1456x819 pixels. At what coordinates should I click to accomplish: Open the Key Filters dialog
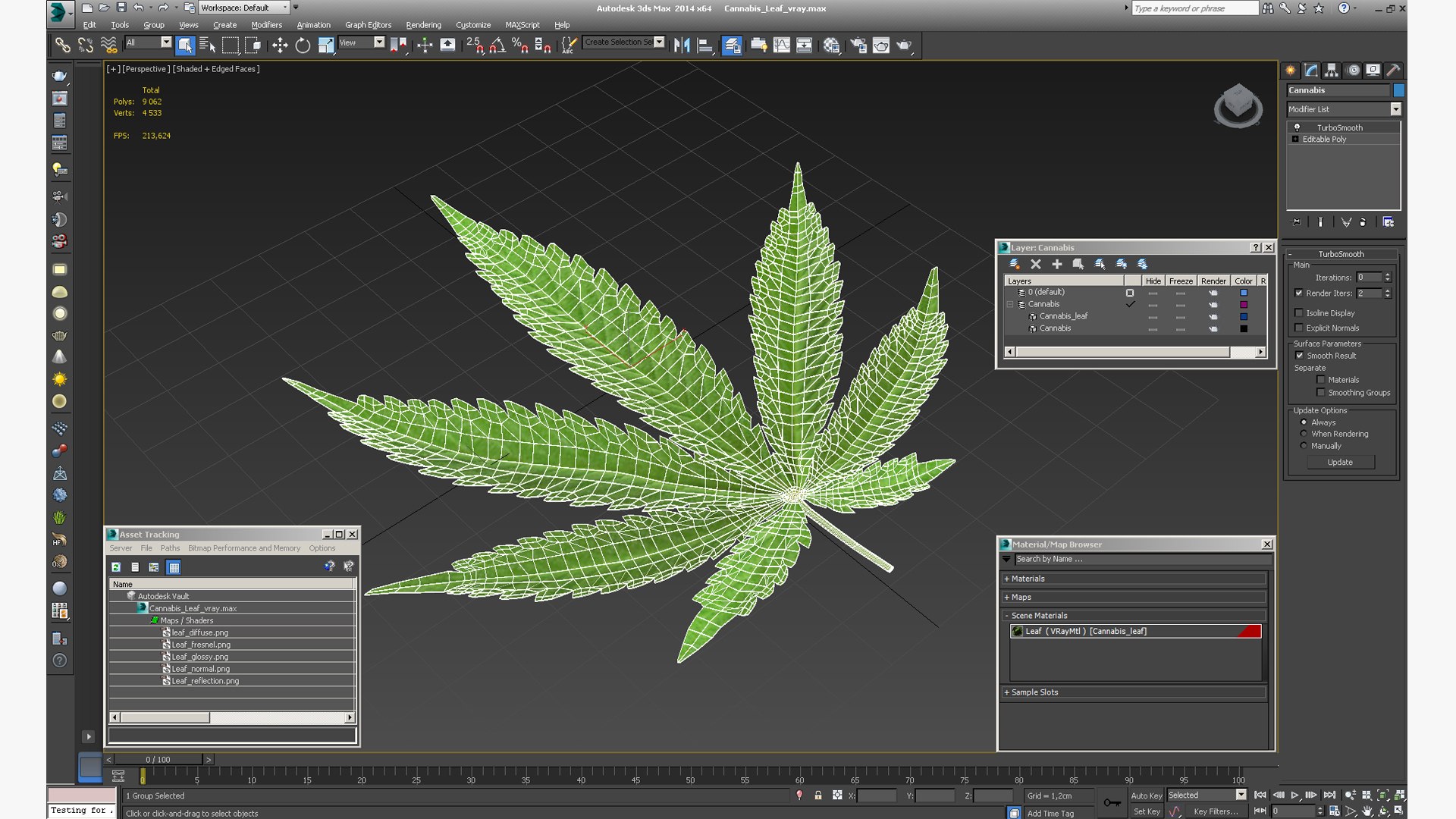1216,811
